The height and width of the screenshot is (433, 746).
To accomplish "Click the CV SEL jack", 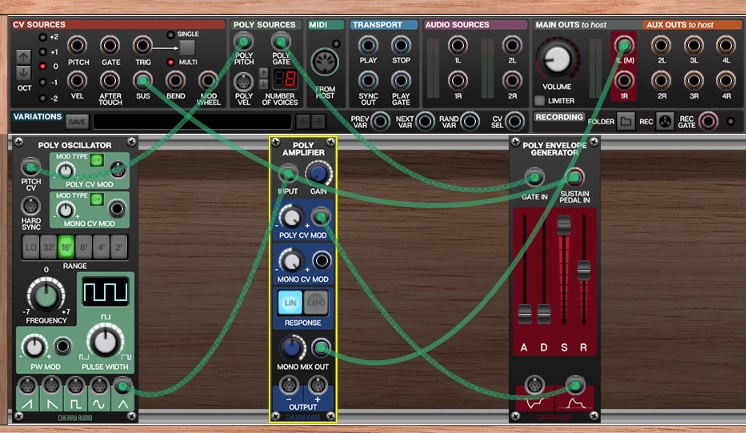I will point(514,121).
